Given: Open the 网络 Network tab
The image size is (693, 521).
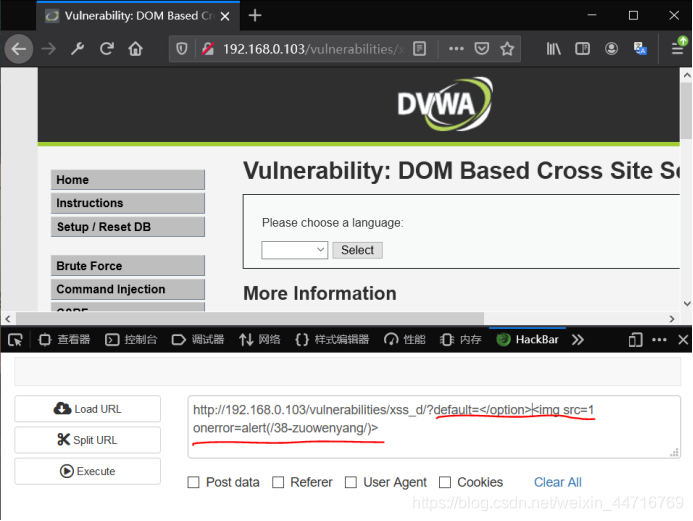Looking at the screenshot, I should pyautogui.click(x=259, y=340).
